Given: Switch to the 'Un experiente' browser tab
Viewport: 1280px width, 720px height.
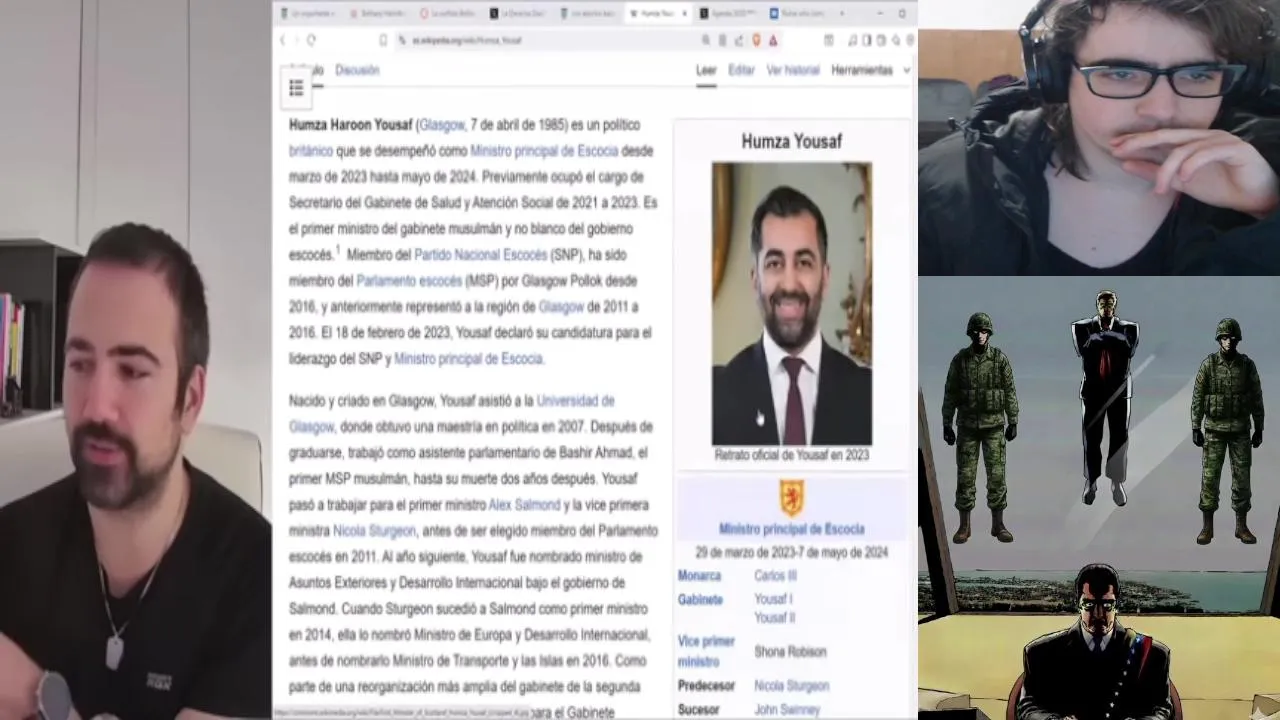Looking at the screenshot, I should point(308,13).
